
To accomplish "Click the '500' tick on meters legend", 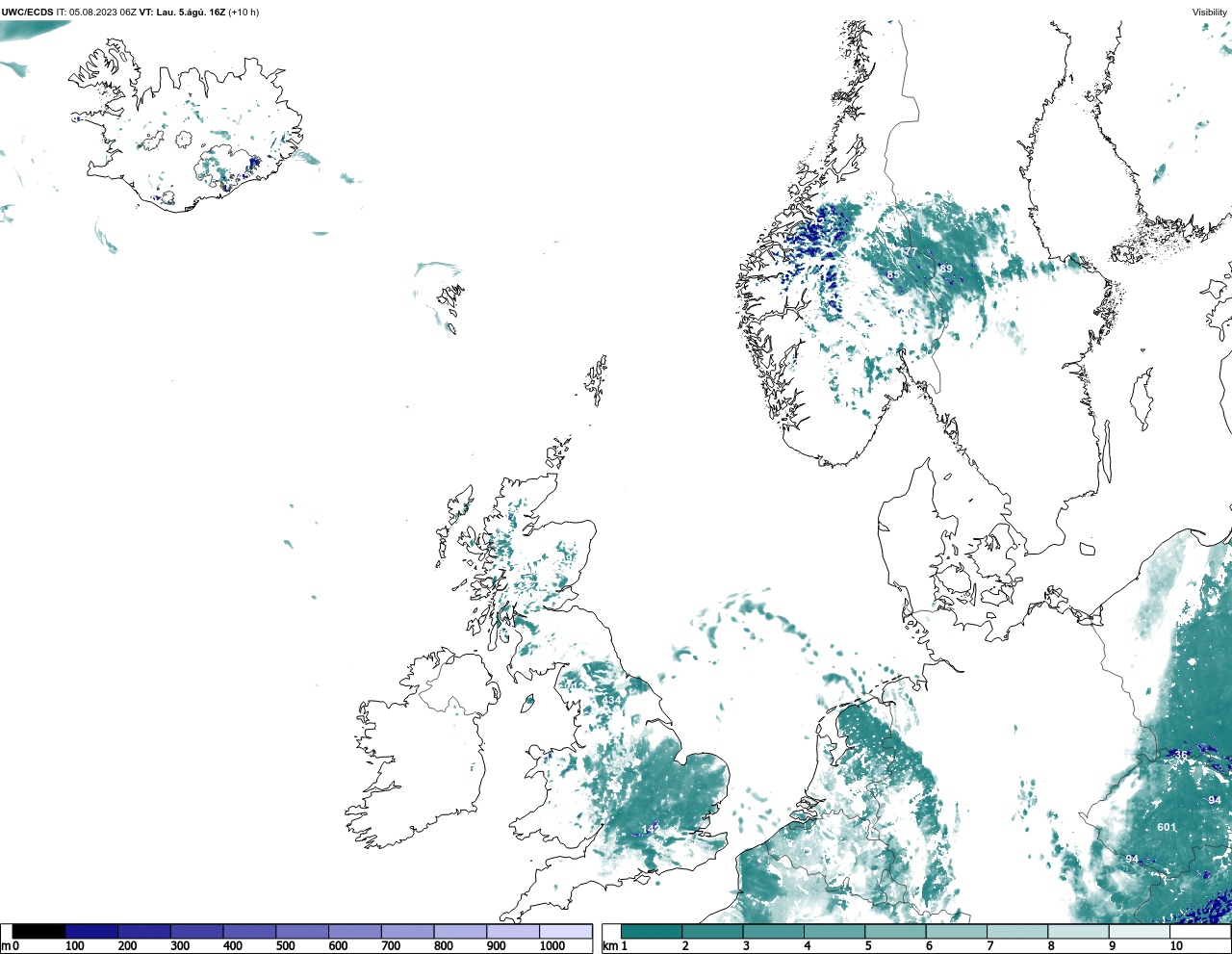I will [x=285, y=946].
